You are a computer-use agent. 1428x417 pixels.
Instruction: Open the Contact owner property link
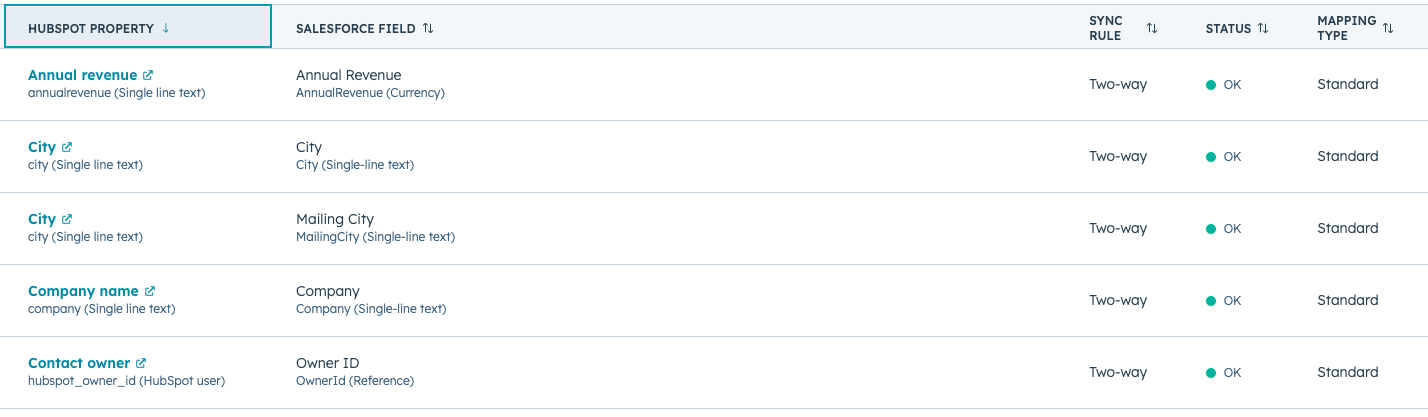click(79, 363)
